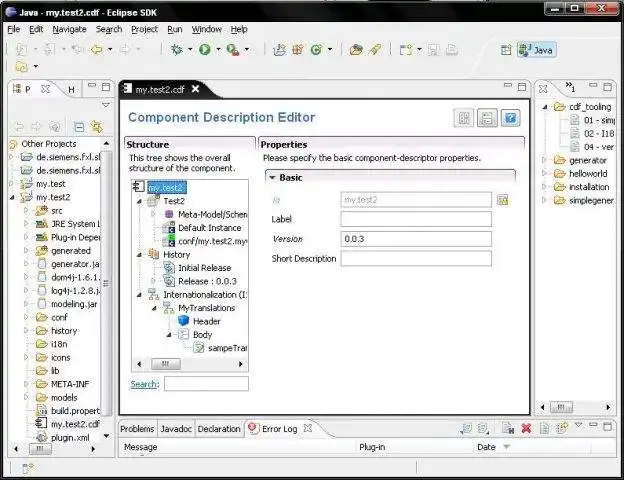This screenshot has width=624, height=480.
Task: Click the Debug bug toolbar icon
Action: coord(176,49)
